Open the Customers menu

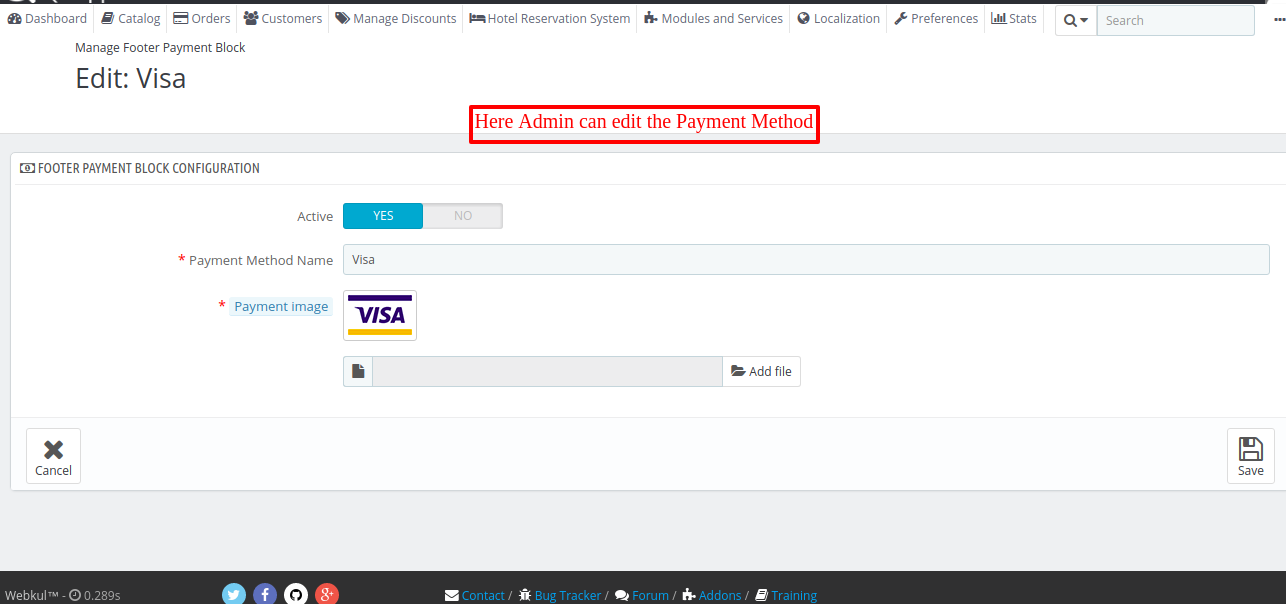(282, 18)
